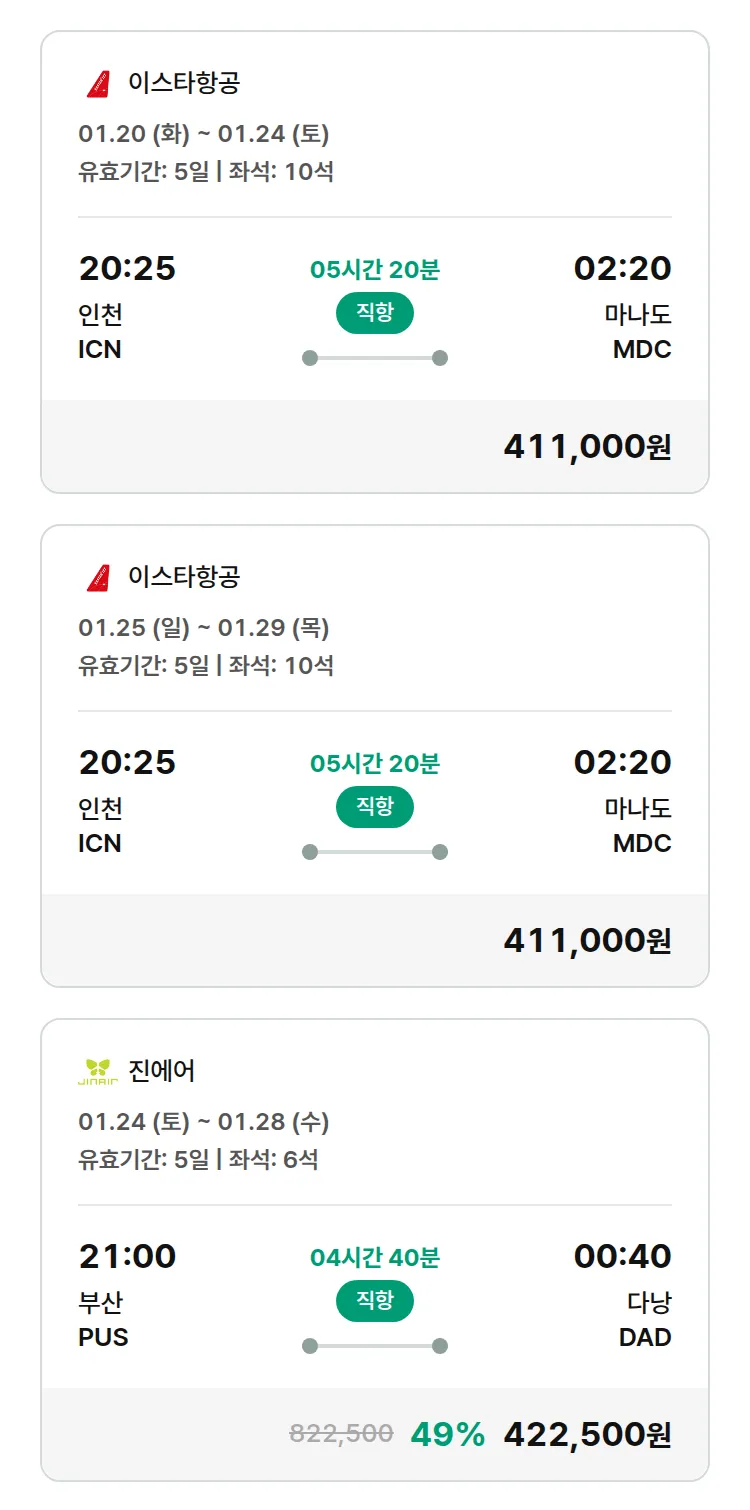Select the discounted 422,500원 Jin Air fare
This screenshot has height=1510, width=750.
pos(587,1435)
